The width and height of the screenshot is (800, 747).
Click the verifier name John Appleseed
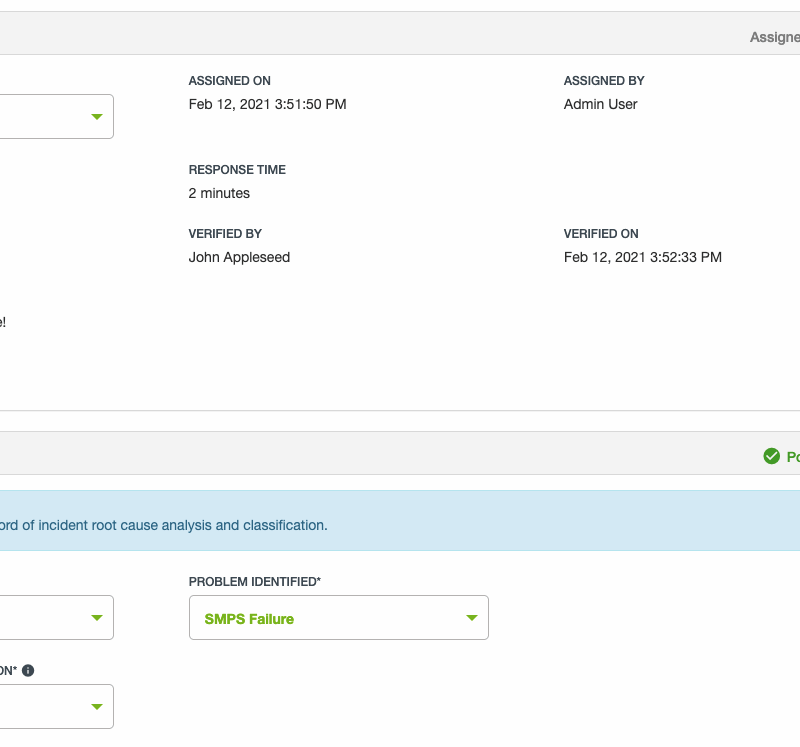coord(239,257)
